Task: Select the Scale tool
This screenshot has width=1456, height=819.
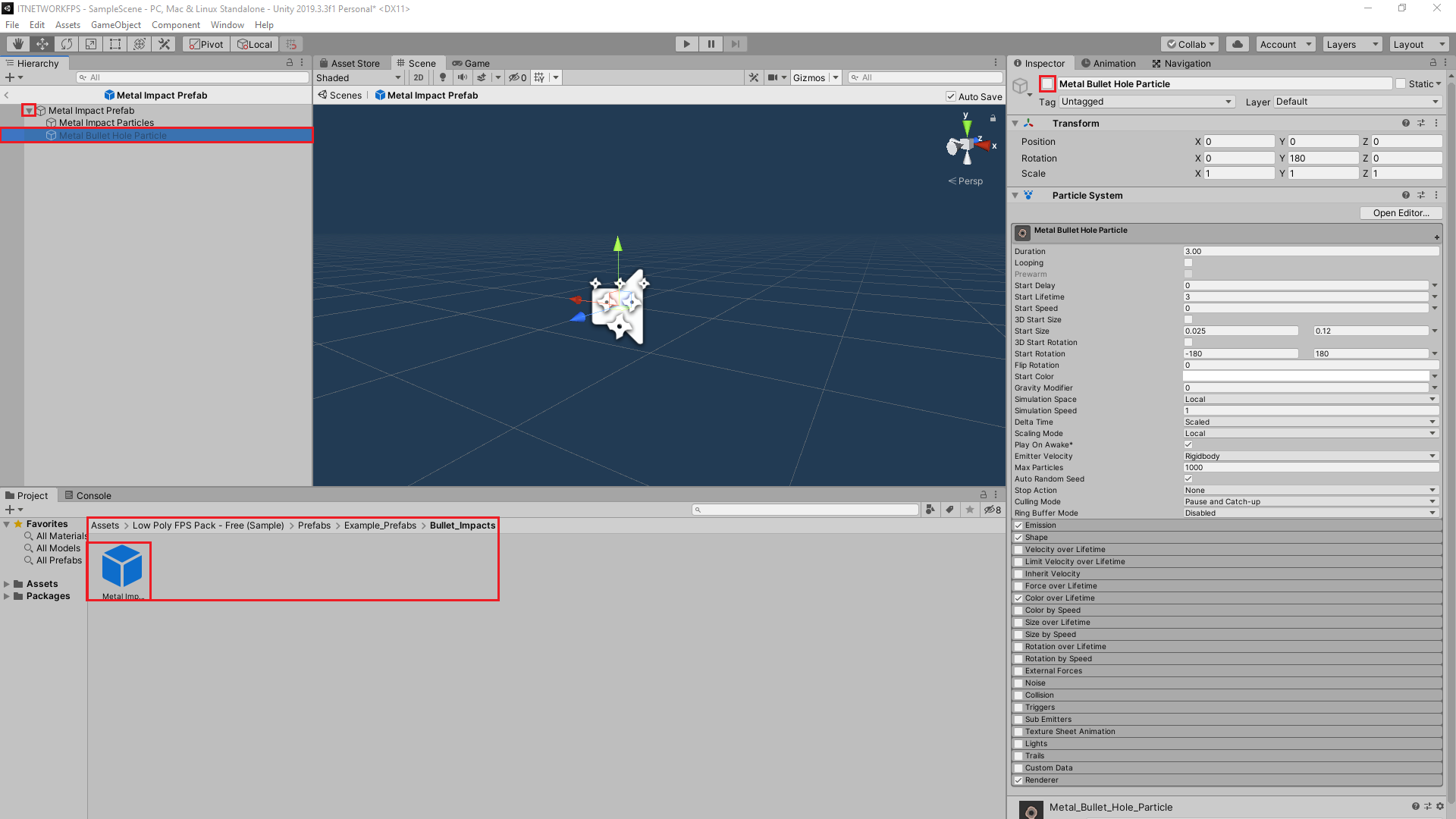Action: (x=90, y=44)
